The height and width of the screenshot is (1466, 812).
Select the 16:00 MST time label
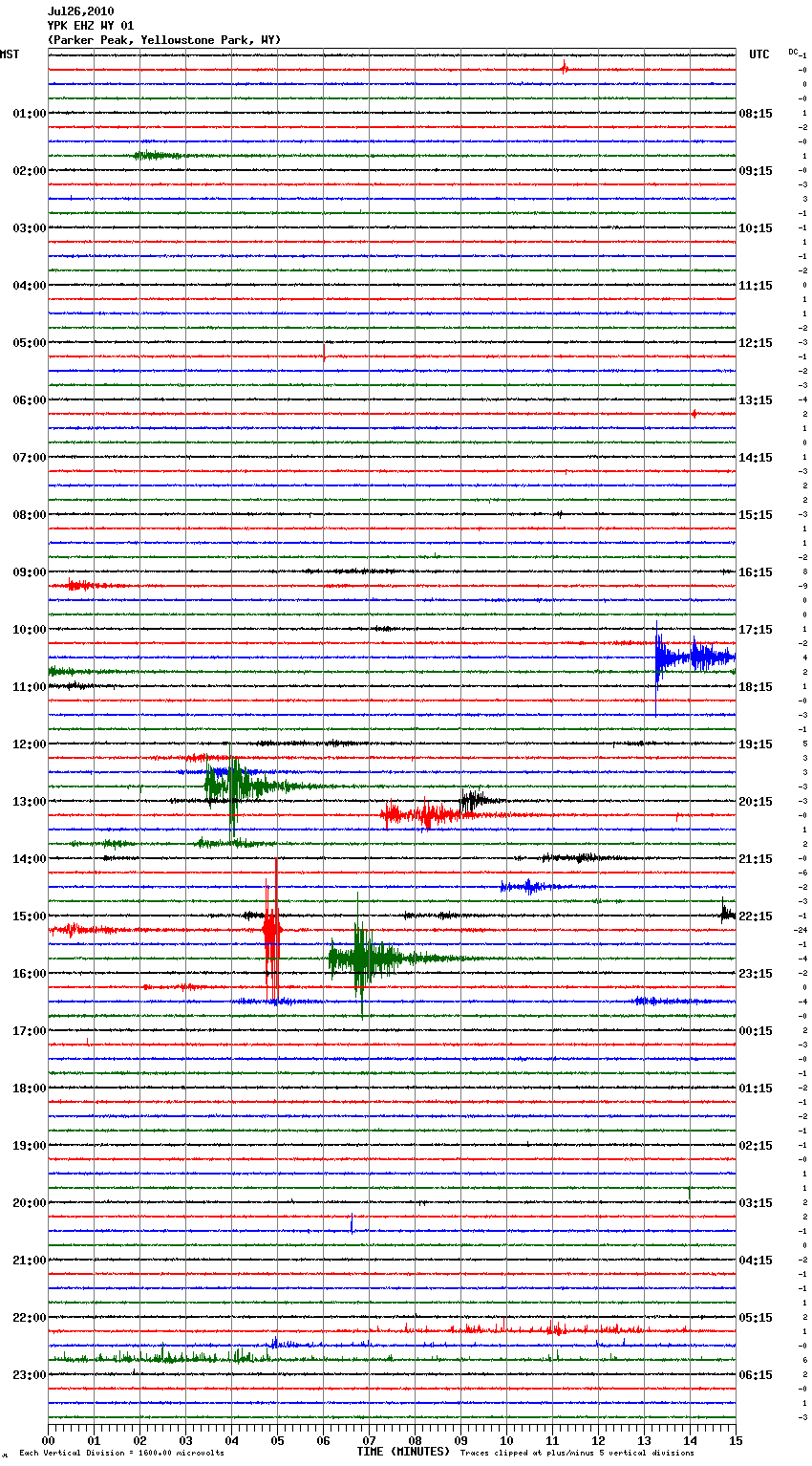(x=29, y=974)
